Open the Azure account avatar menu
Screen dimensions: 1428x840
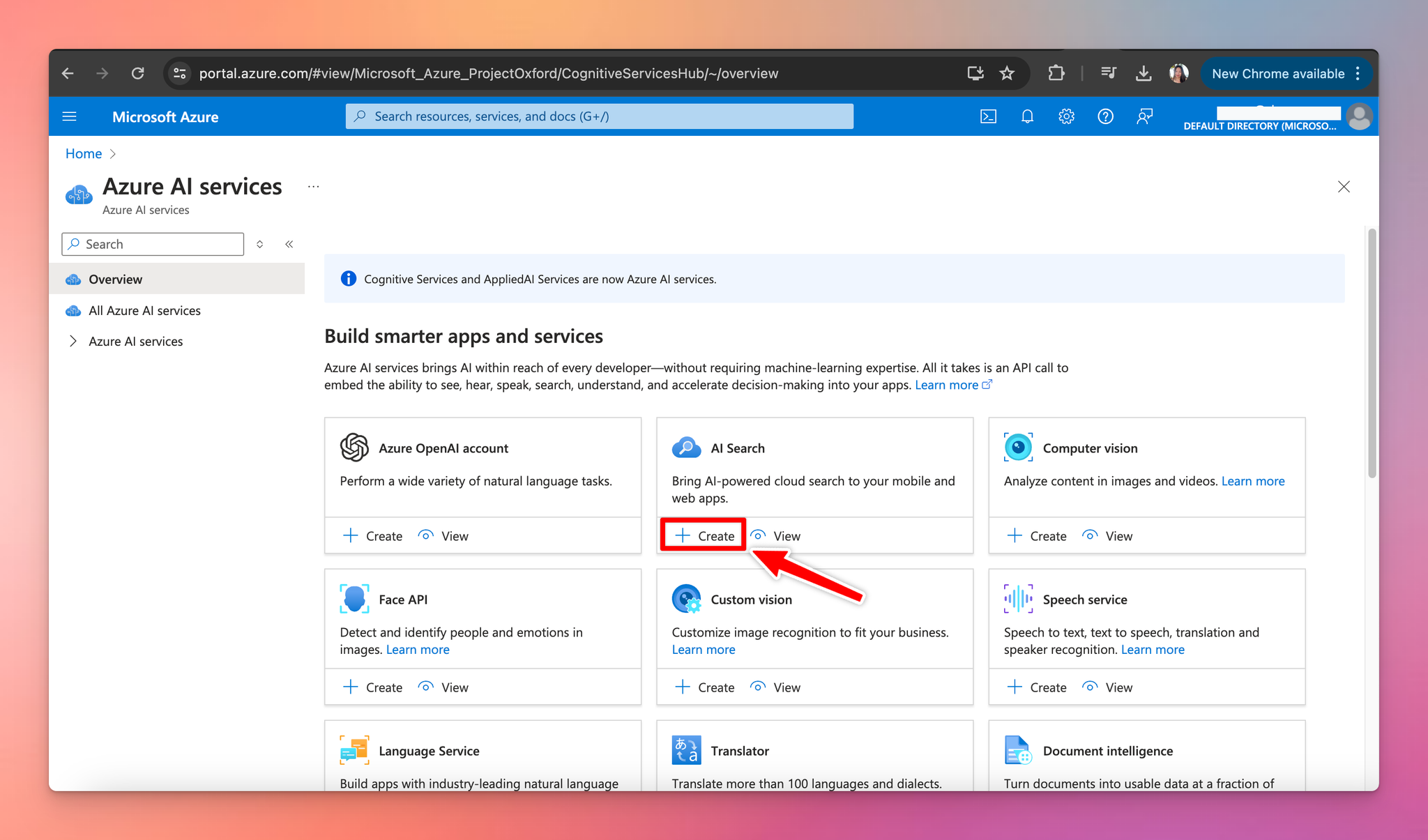pos(1359,116)
